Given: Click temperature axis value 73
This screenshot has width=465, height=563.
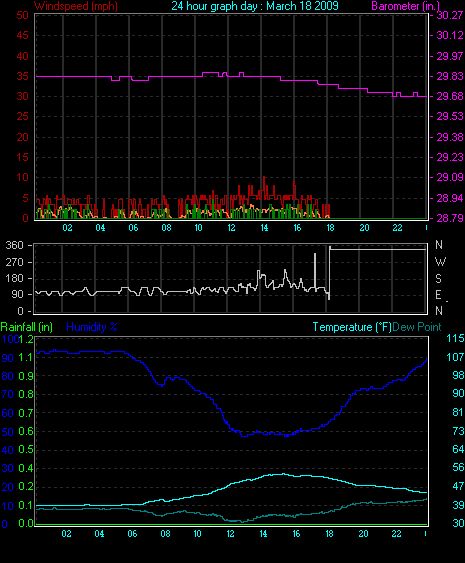Looking at the screenshot, I should point(458,431).
